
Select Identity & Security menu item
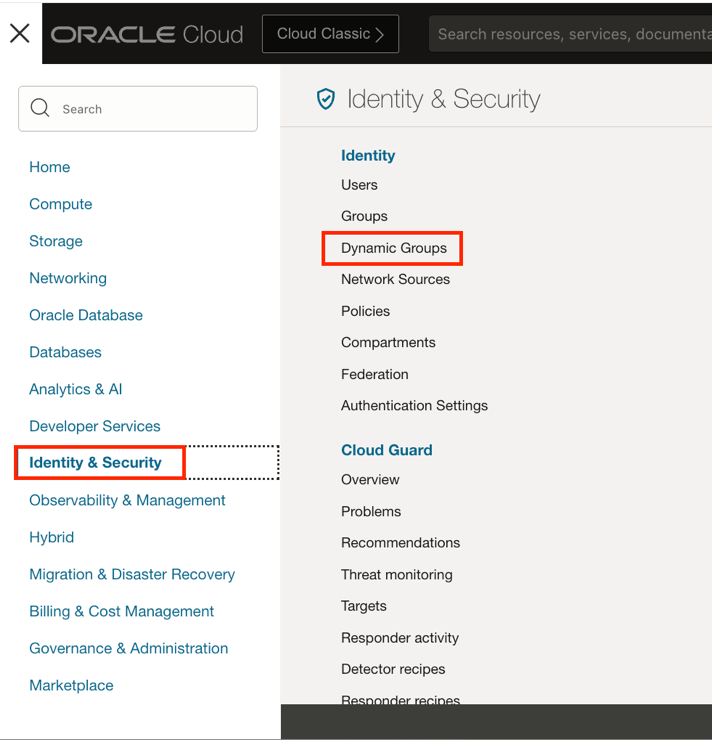pyautogui.click(x=96, y=463)
